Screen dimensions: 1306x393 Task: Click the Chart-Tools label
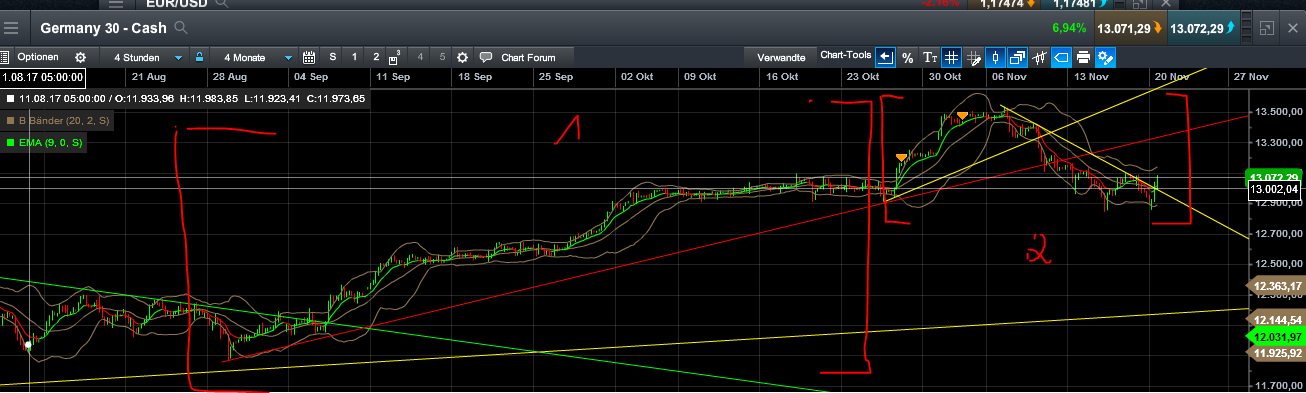pos(846,55)
